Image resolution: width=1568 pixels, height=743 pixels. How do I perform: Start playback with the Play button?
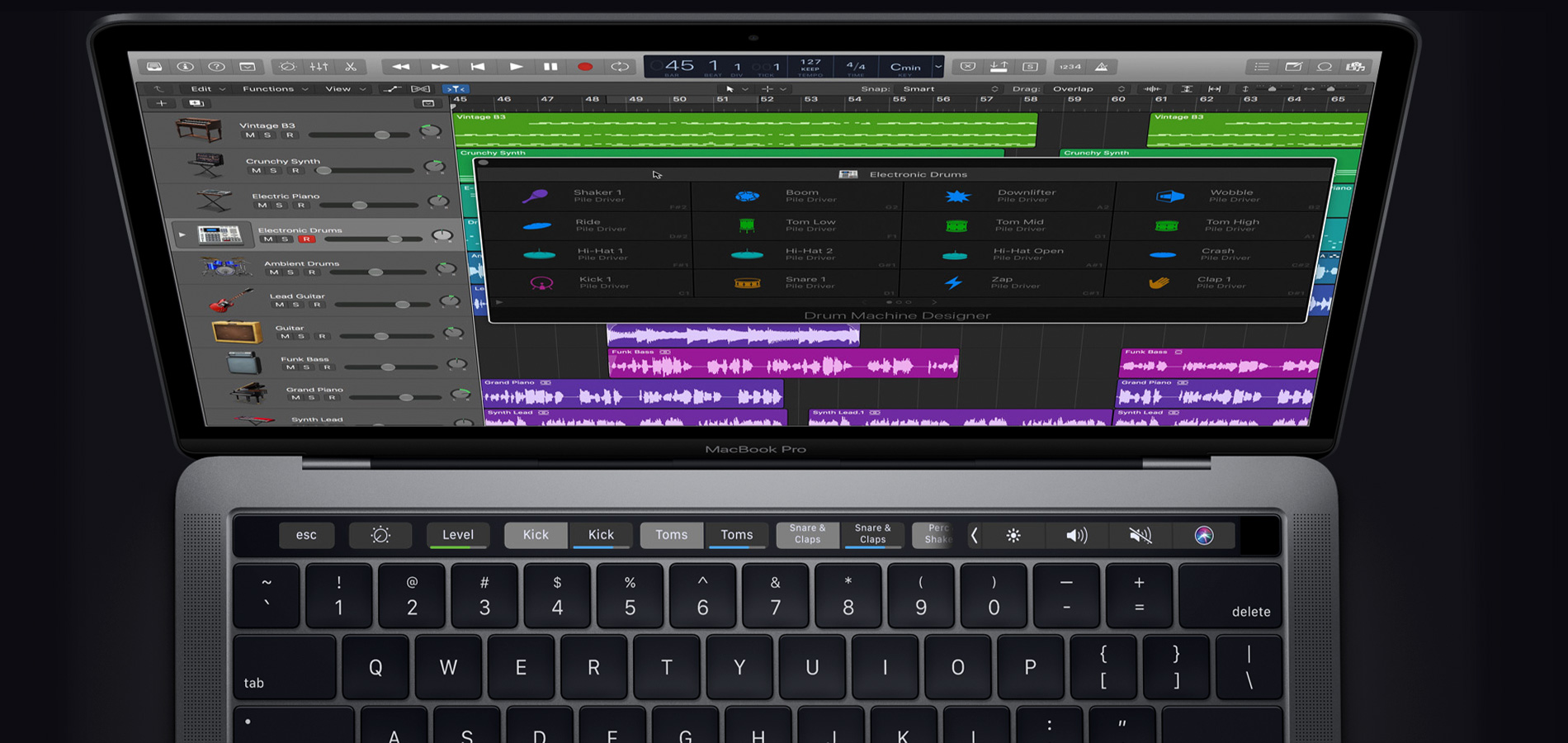[x=516, y=67]
